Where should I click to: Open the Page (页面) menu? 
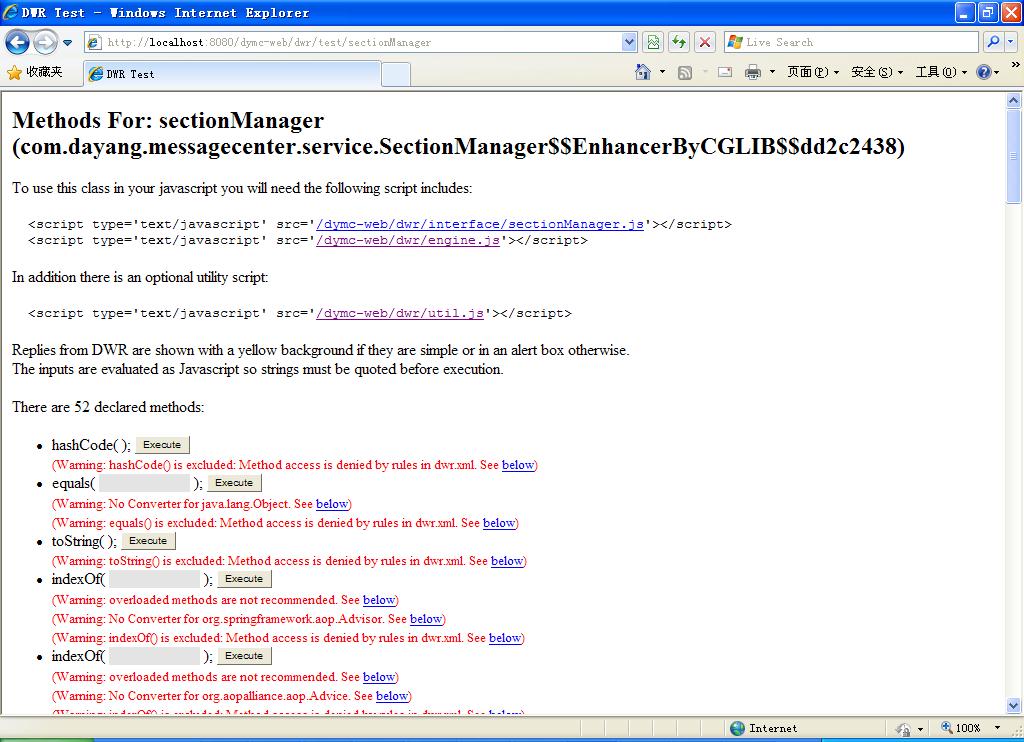pos(812,72)
